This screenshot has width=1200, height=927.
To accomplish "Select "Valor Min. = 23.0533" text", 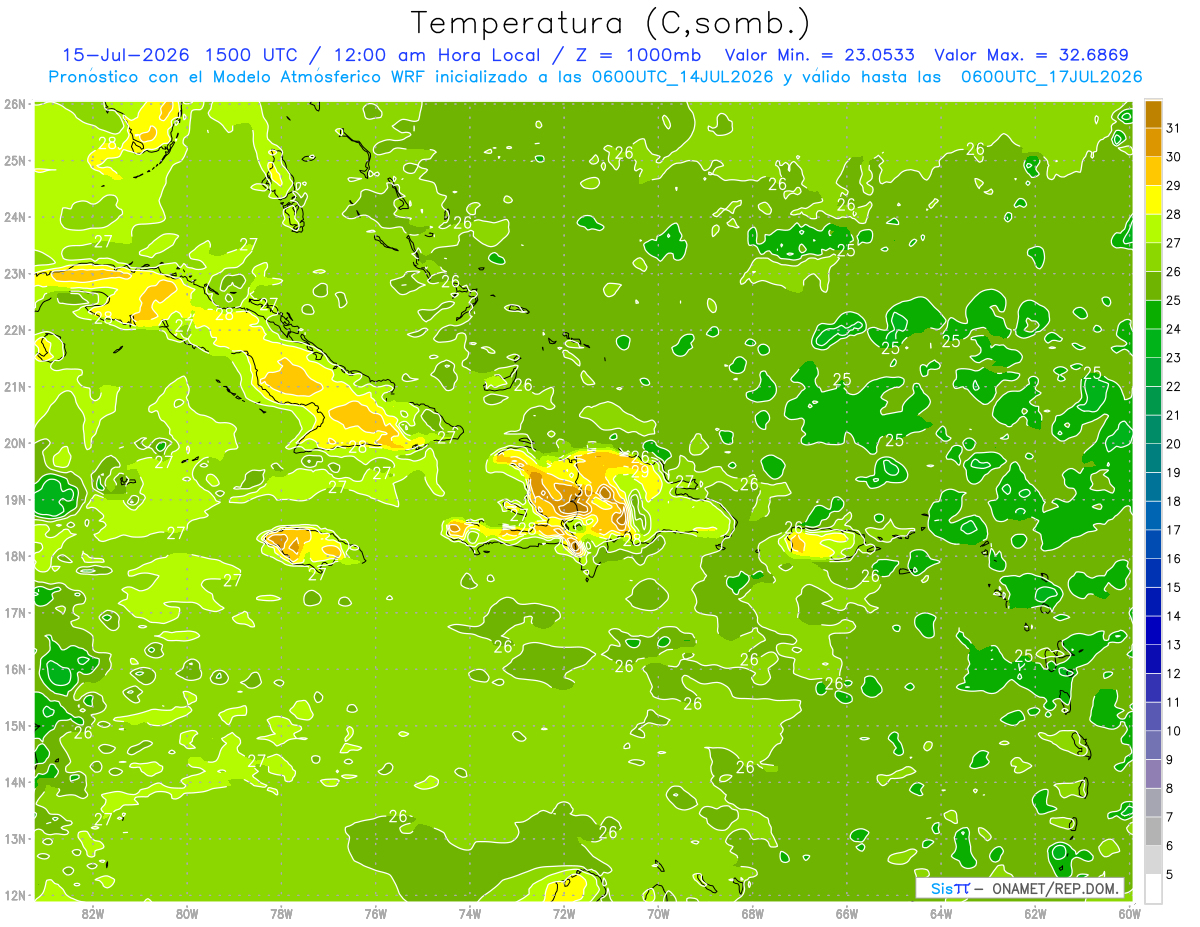I will tap(819, 55).
